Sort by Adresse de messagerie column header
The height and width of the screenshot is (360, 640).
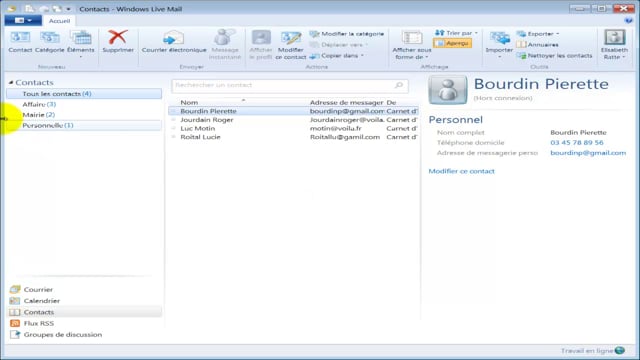(347, 102)
